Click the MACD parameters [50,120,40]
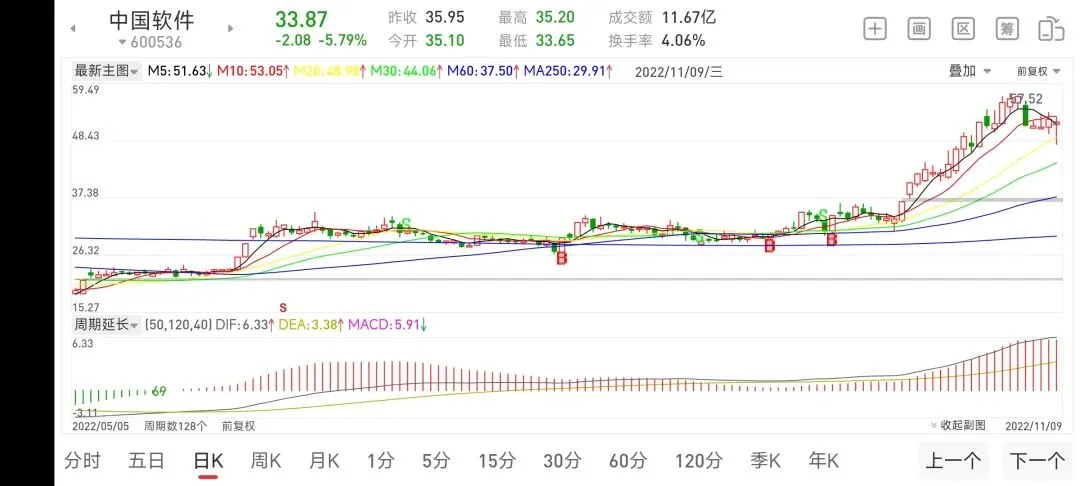1080x486 pixels. pyautogui.click(x=178, y=325)
